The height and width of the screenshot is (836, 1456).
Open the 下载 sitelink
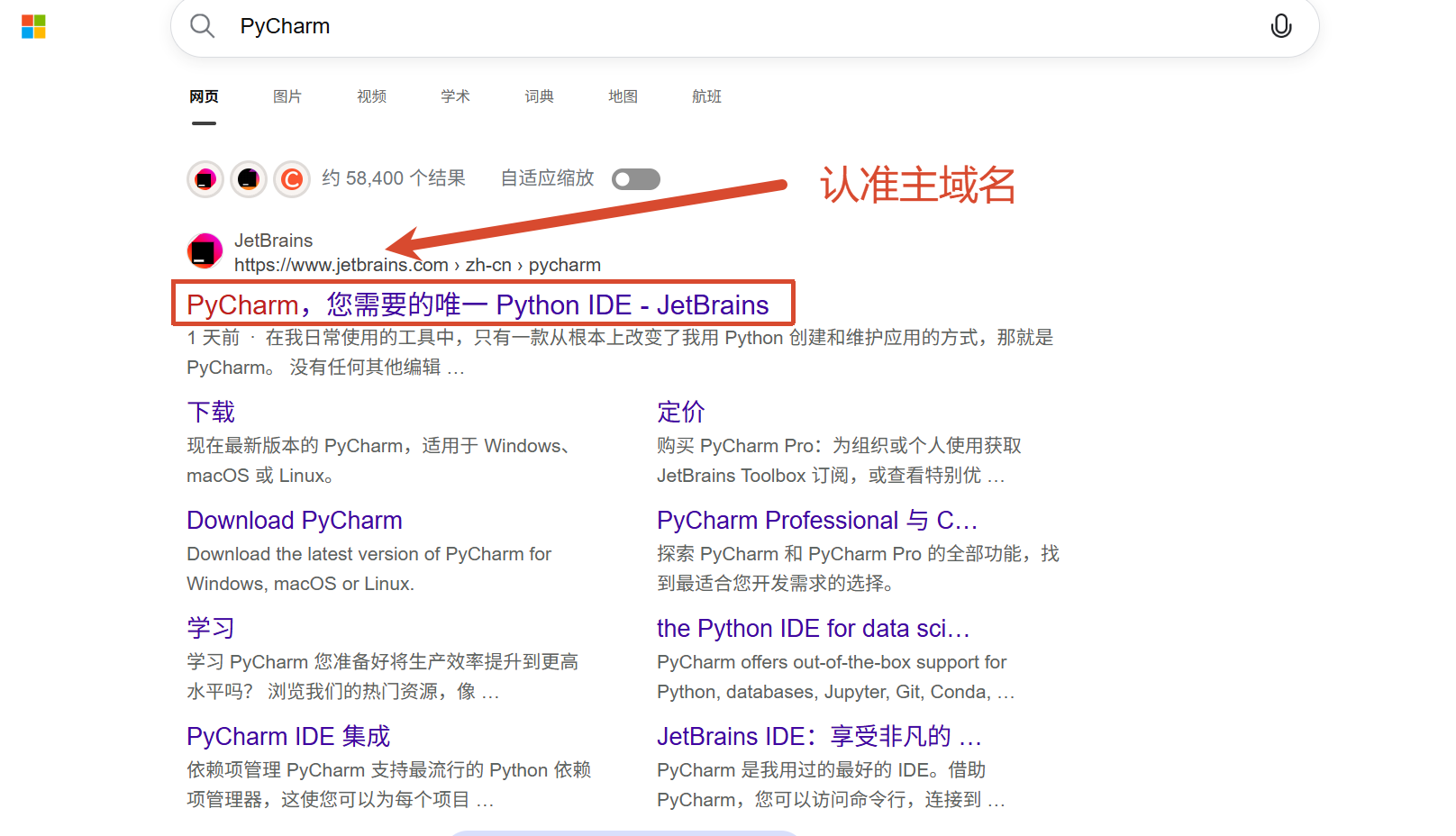tap(211, 412)
